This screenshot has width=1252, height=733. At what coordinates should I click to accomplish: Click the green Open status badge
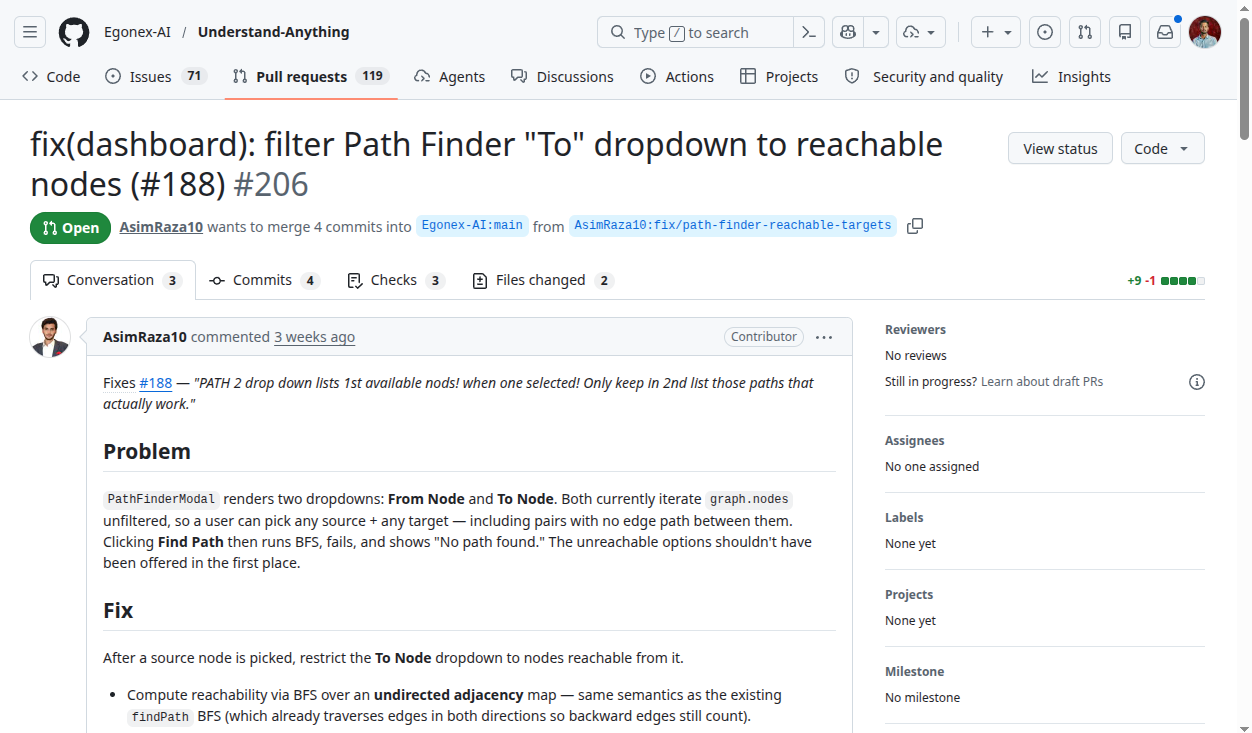(x=71, y=228)
